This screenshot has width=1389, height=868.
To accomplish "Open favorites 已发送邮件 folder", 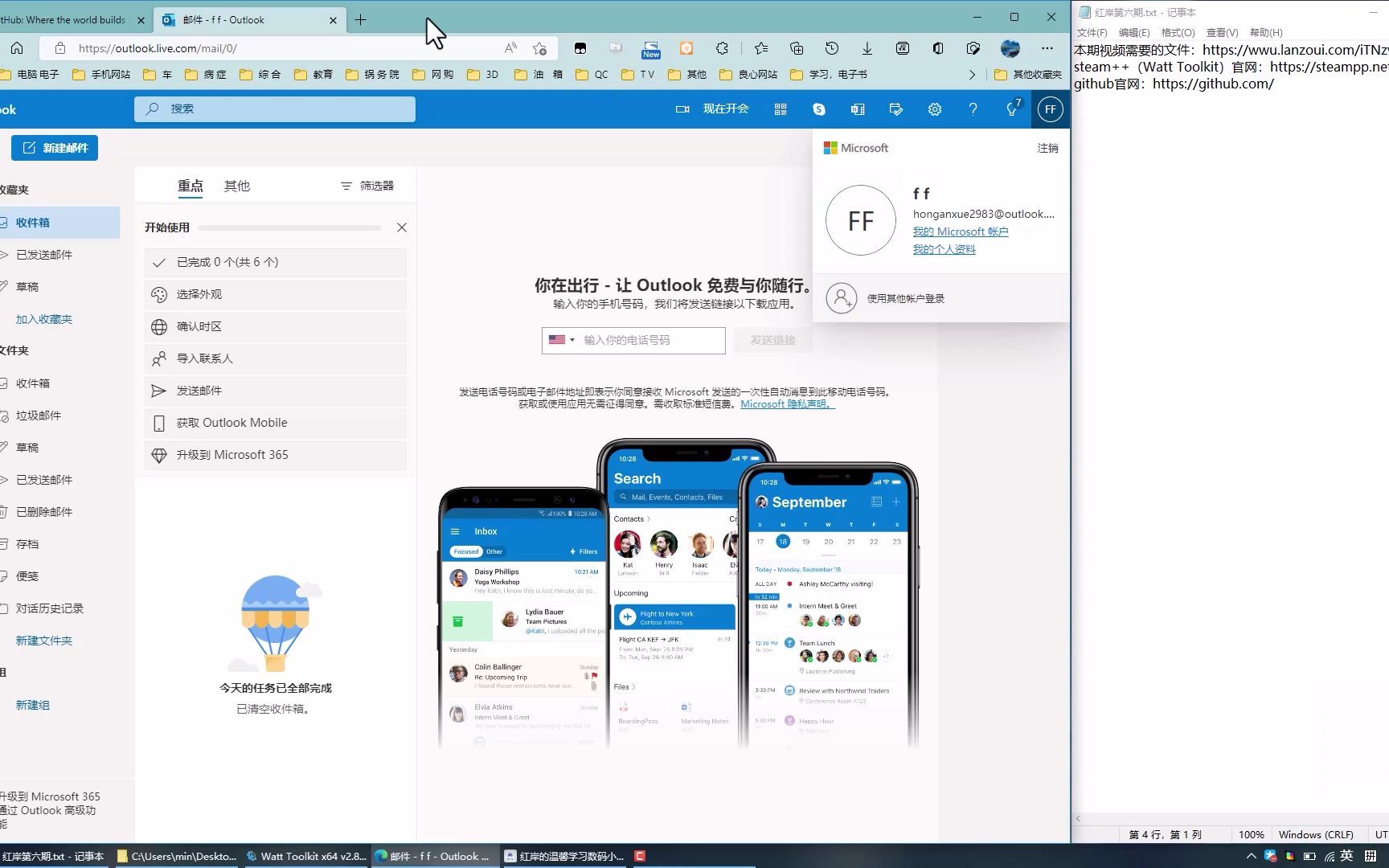I will [x=59, y=255].
